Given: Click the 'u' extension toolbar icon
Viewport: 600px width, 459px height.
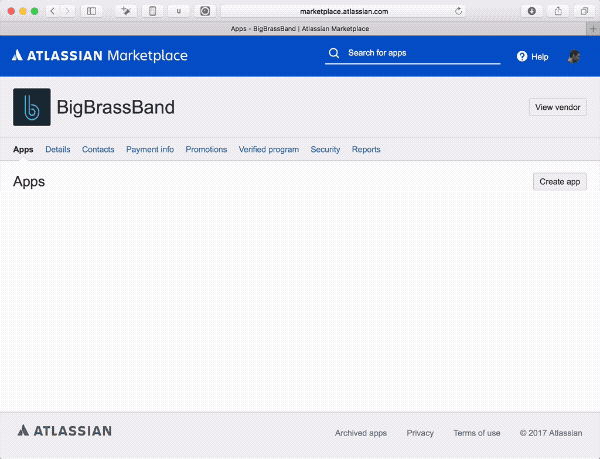Looking at the screenshot, I should tap(178, 11).
